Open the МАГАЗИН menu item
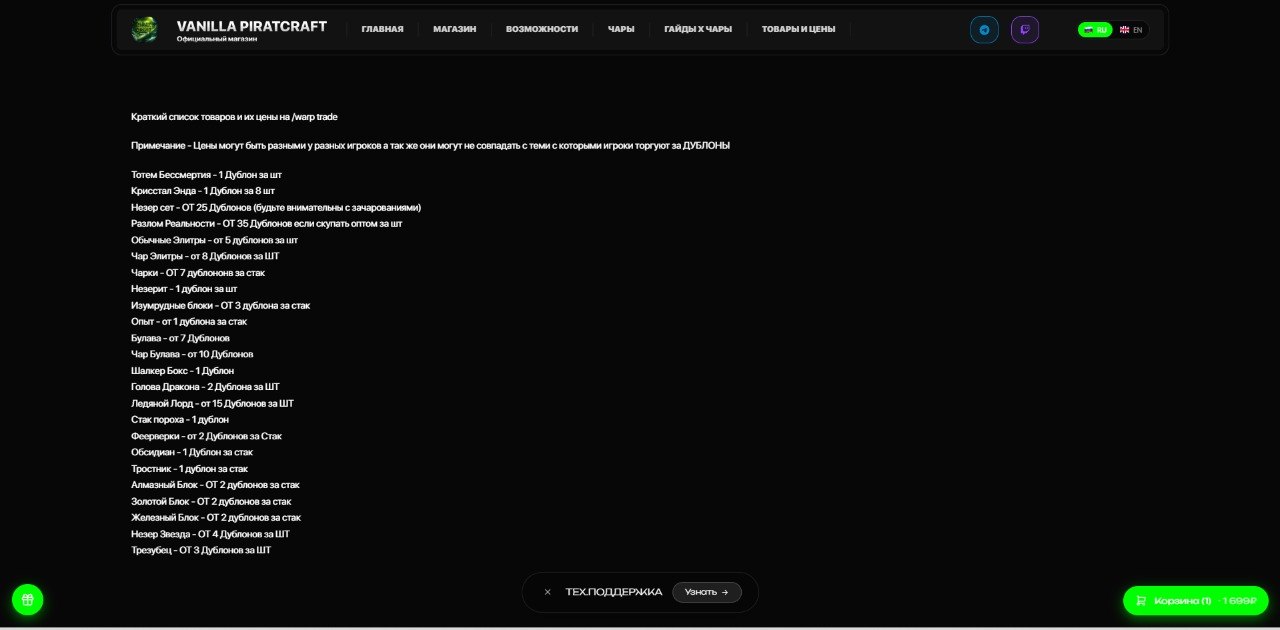 point(454,29)
